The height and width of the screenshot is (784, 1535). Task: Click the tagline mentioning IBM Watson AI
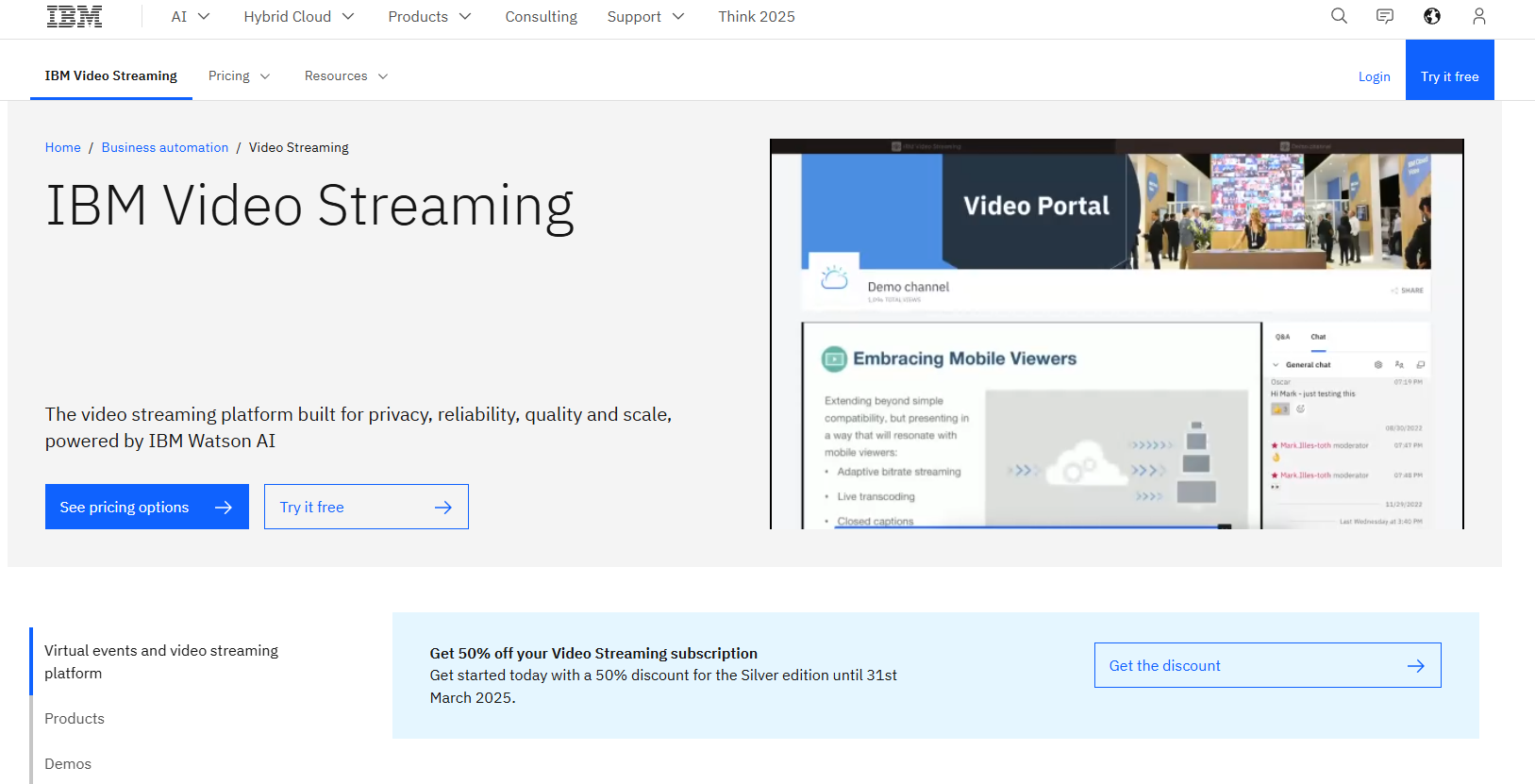pos(359,427)
